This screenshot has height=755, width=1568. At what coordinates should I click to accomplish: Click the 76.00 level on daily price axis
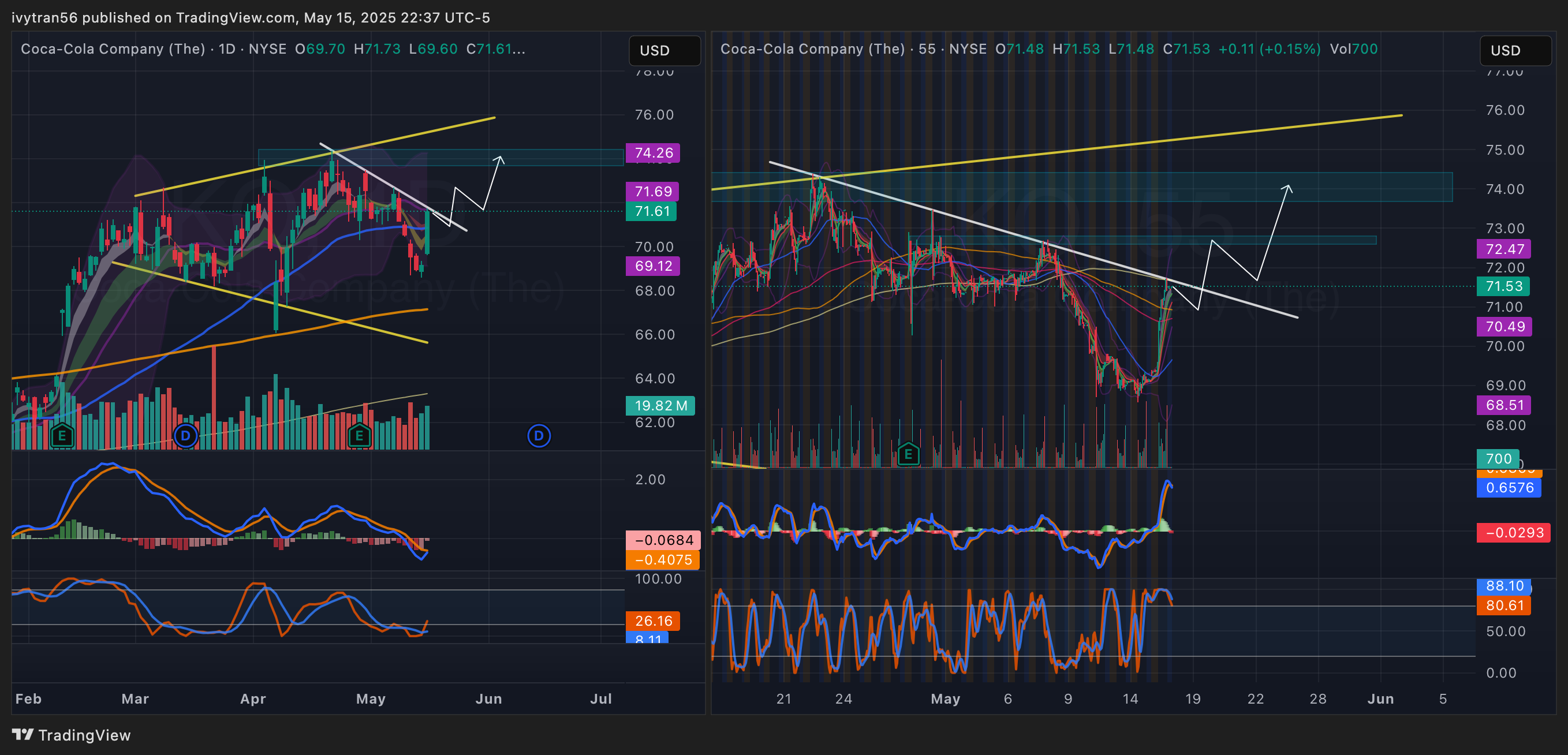pyautogui.click(x=654, y=115)
